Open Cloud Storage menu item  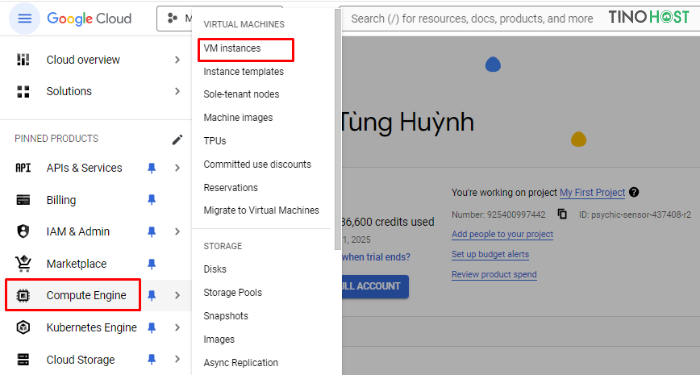[x=80, y=359]
